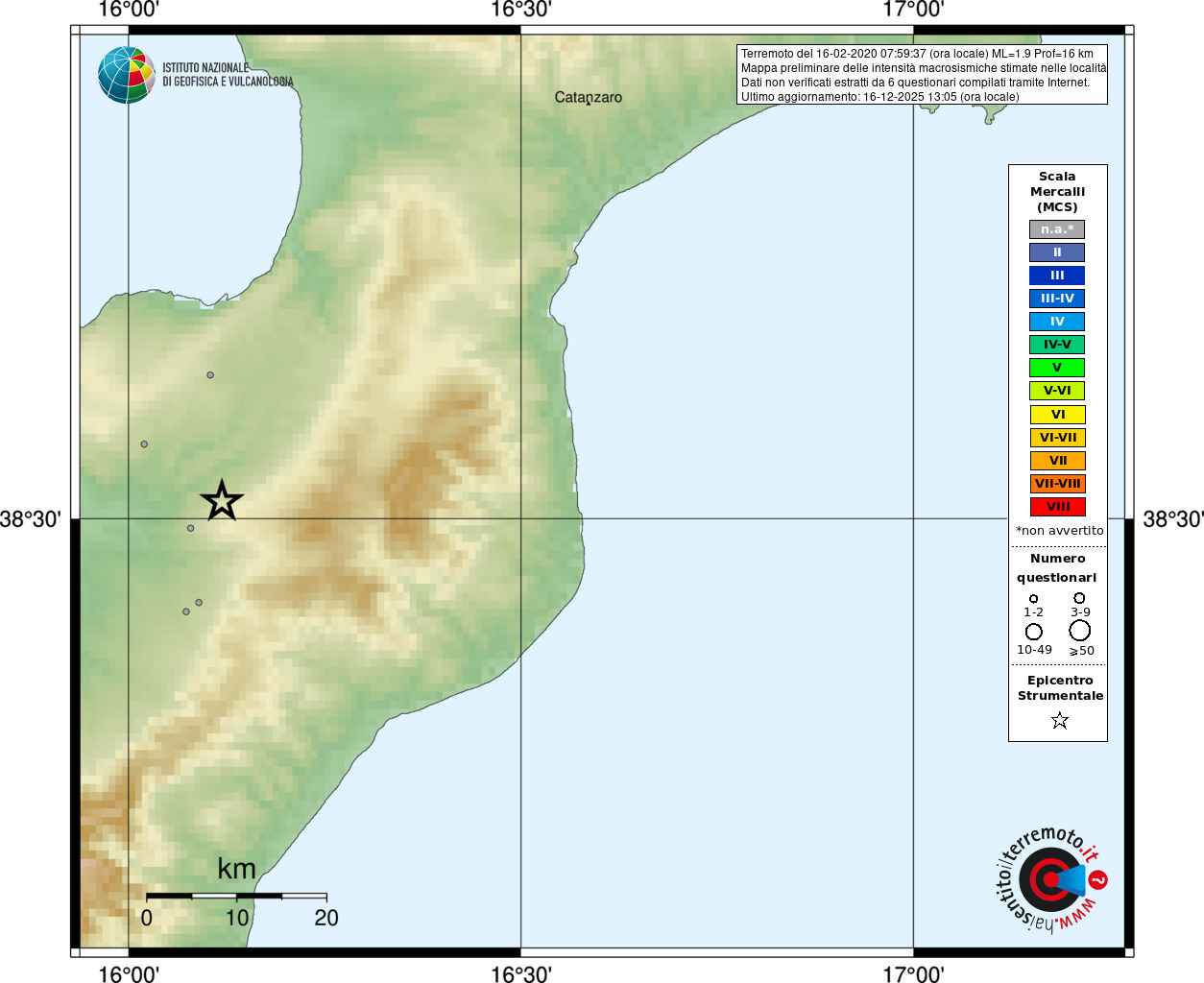The image size is (1204, 983).
Task: Click the INGV globe logo
Action: pyautogui.click(x=127, y=75)
